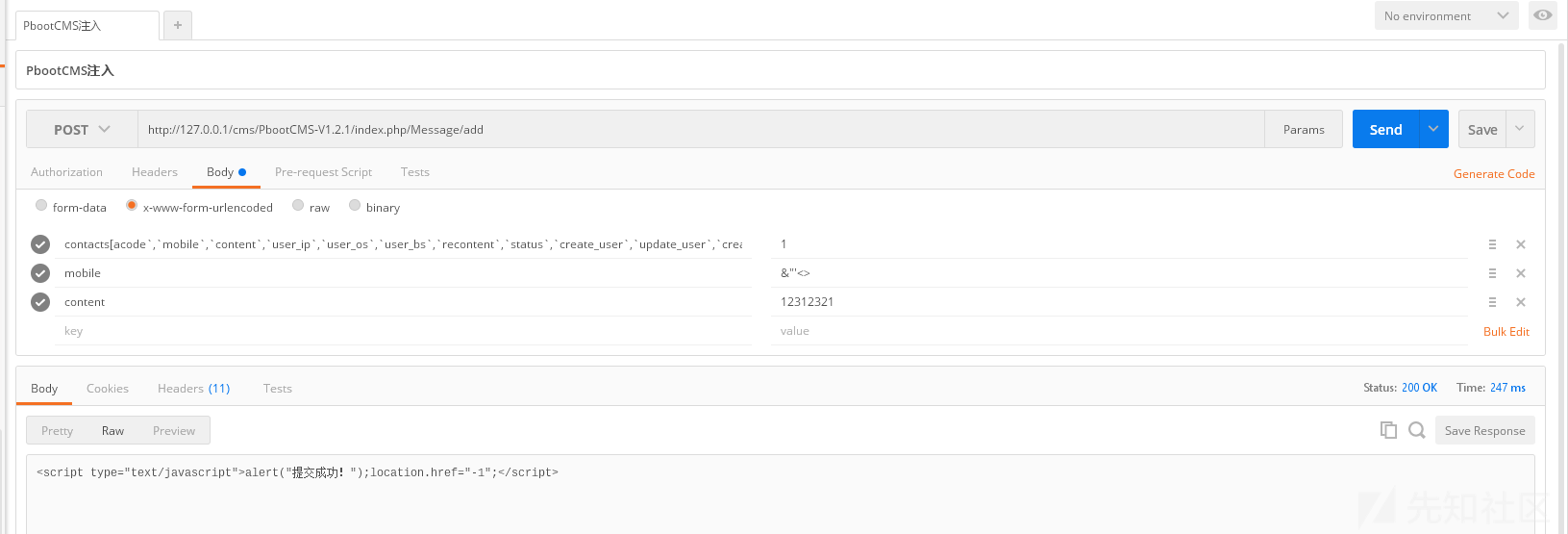Image resolution: width=1568 pixels, height=534 pixels.
Task: Expand Save button dropdown arrow
Action: [x=1520, y=129]
